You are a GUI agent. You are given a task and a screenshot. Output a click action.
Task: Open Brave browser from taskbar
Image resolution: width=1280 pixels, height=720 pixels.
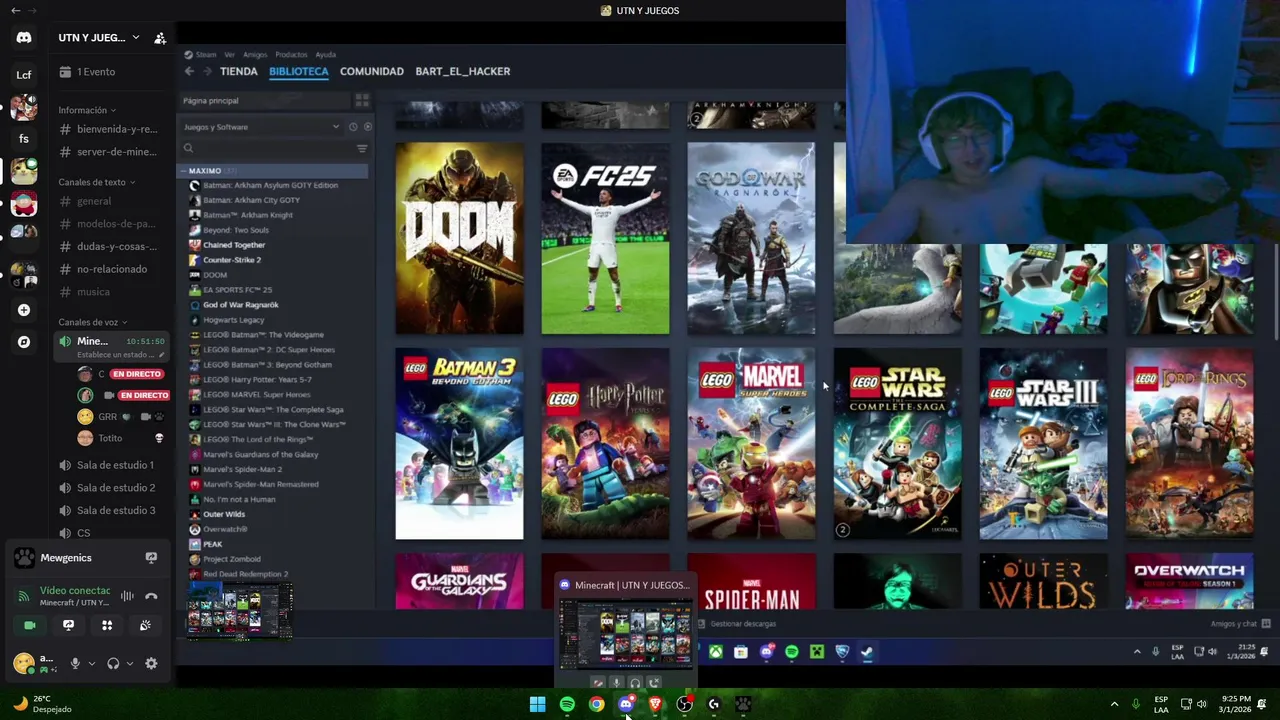pos(655,704)
